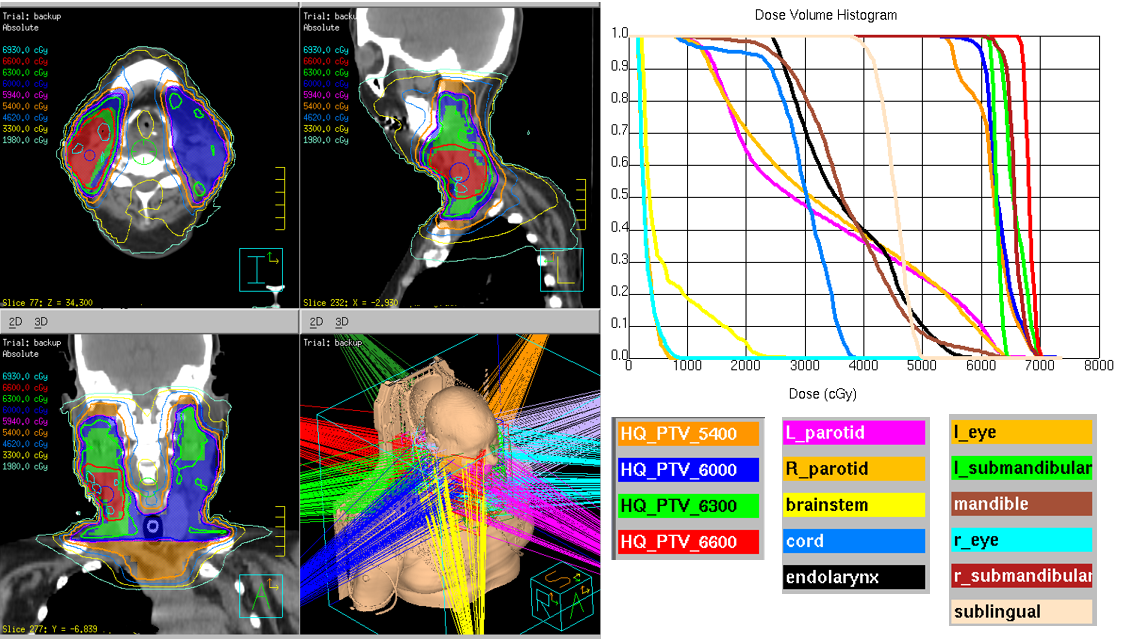Choose the sublingual legend entry
This screenshot has width=1122, height=640.
point(1021,611)
